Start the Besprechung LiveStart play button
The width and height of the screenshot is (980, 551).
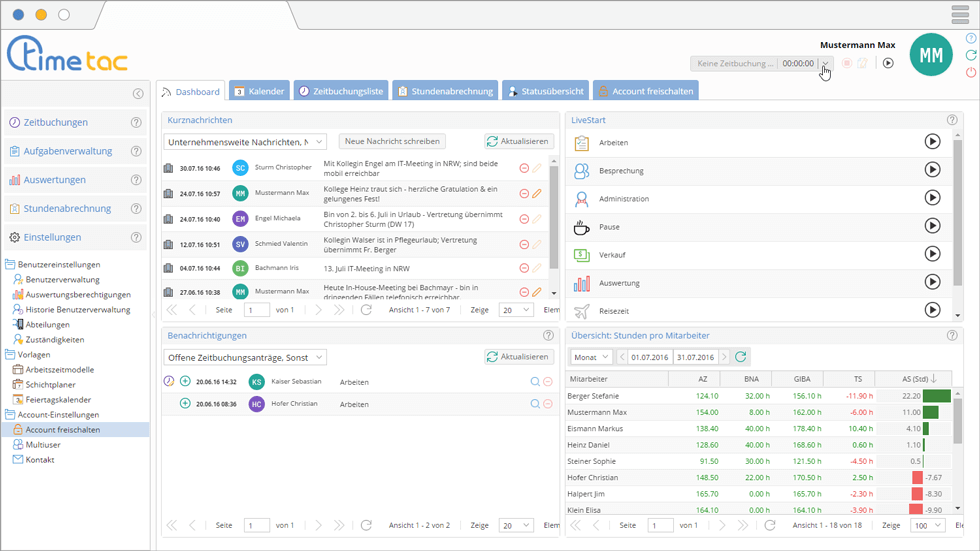(x=932, y=170)
